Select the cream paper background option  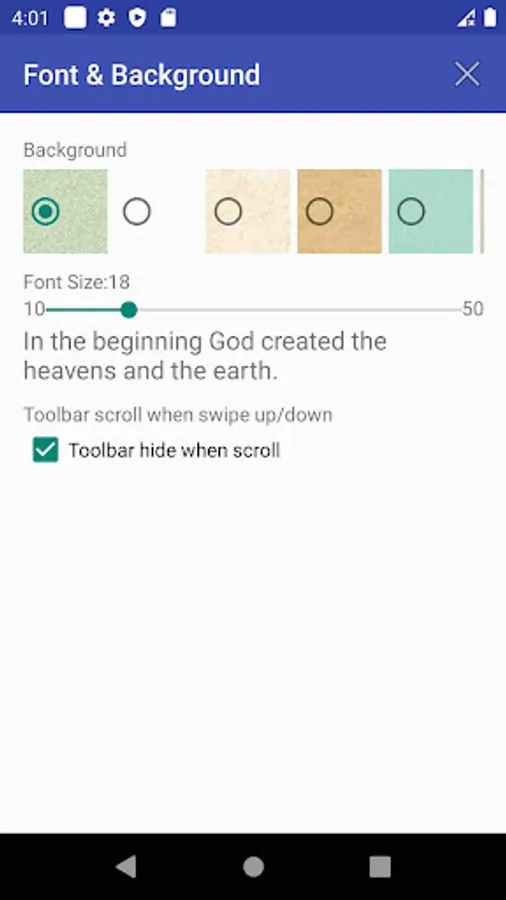point(228,211)
